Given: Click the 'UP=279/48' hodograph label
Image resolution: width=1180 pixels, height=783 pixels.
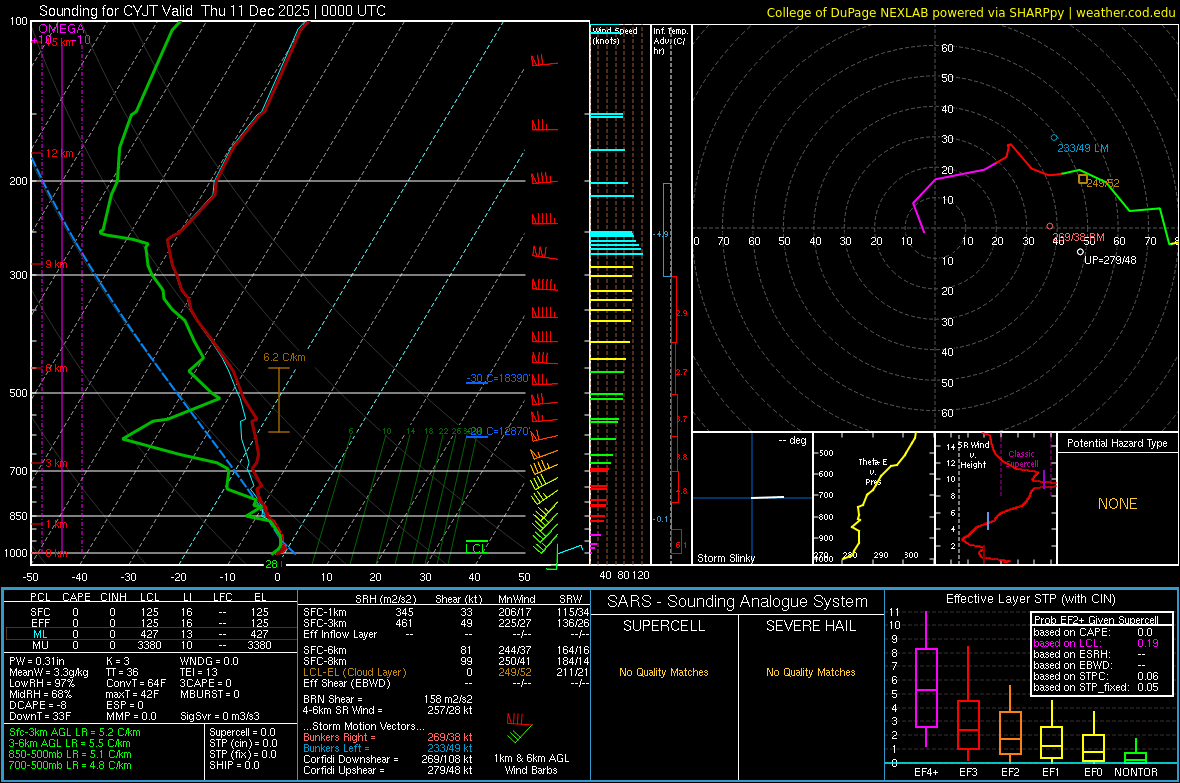Looking at the screenshot, I should pos(1110,260).
